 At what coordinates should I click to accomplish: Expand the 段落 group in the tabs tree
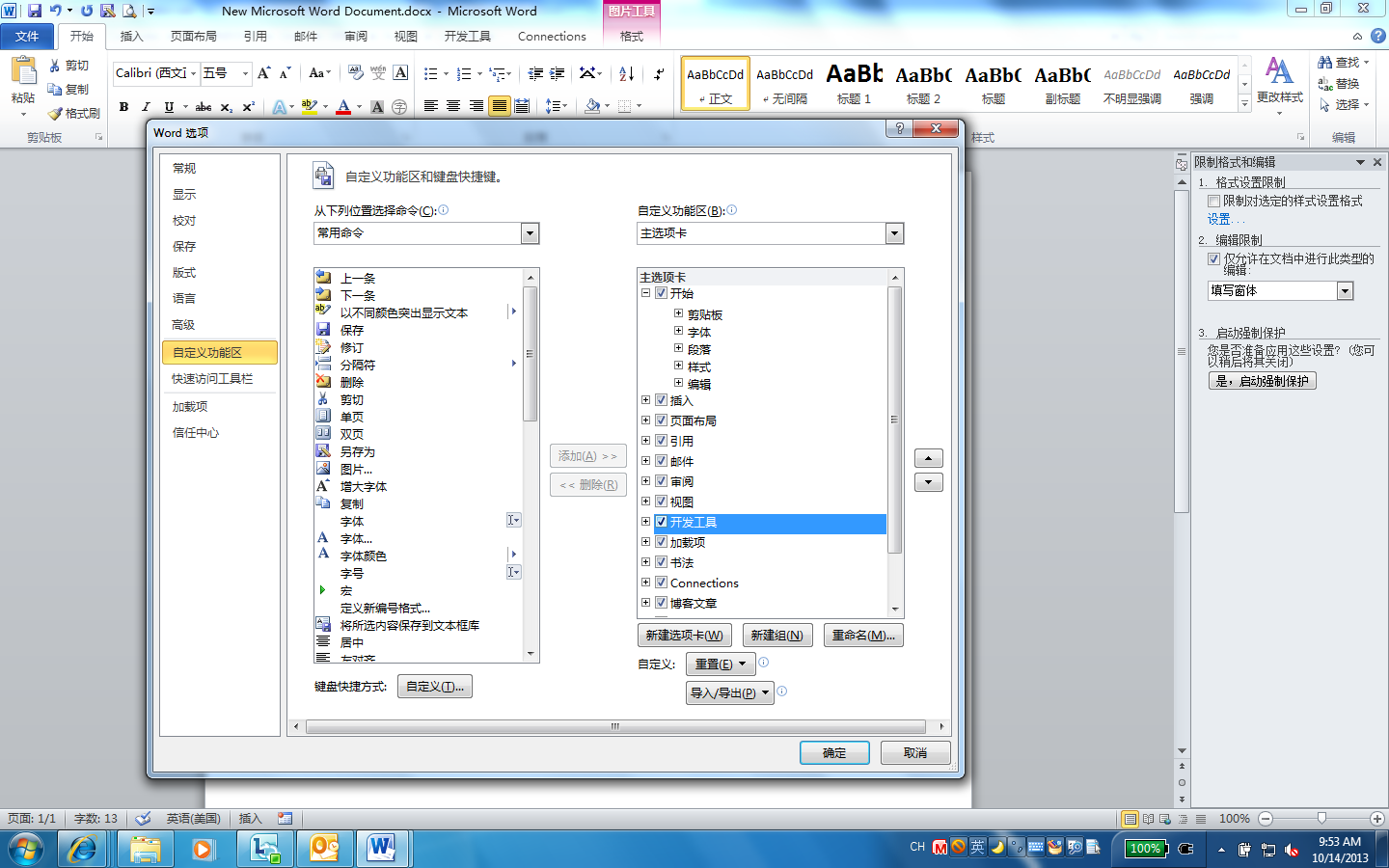point(678,348)
